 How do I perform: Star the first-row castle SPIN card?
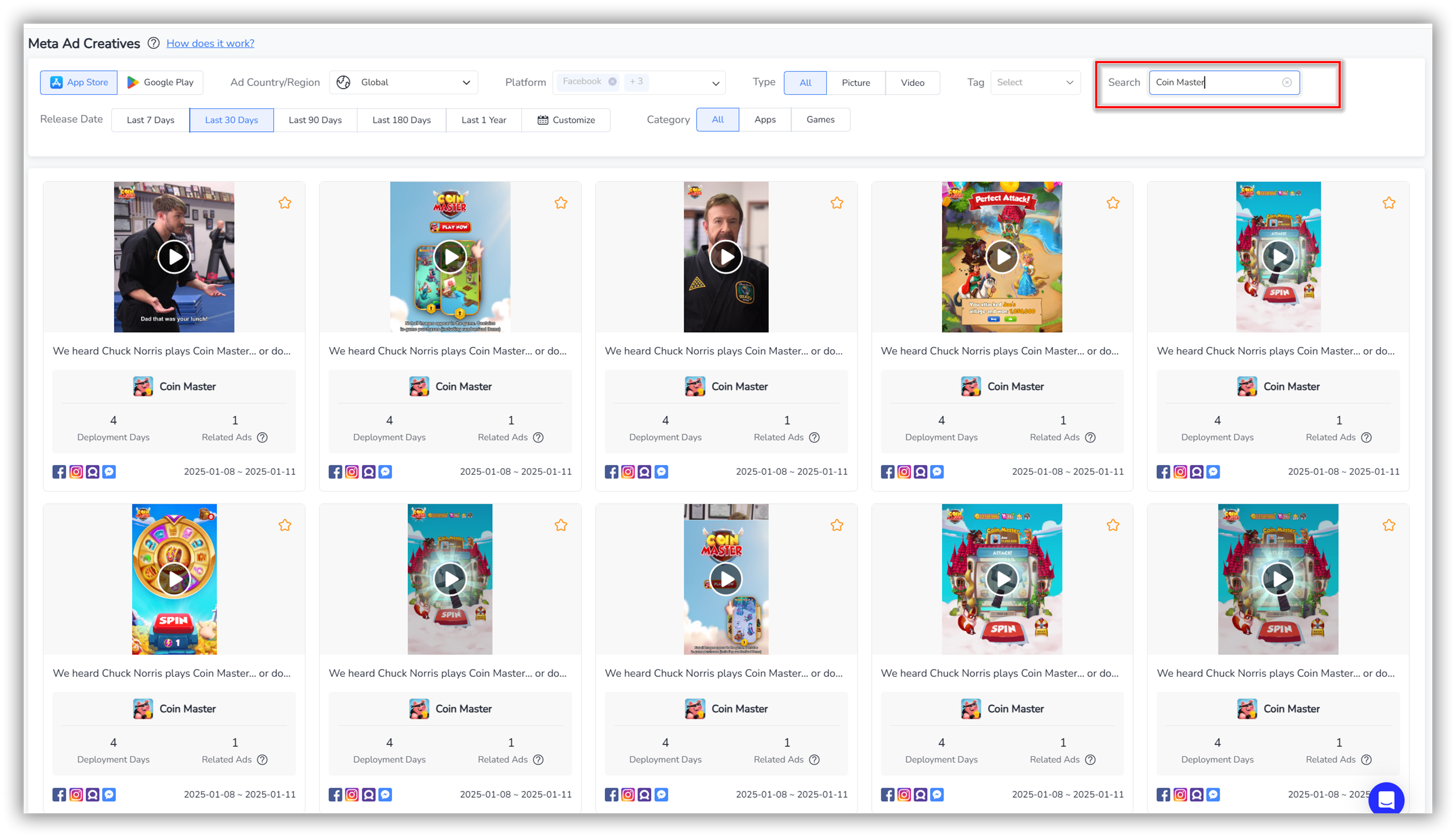[1389, 203]
